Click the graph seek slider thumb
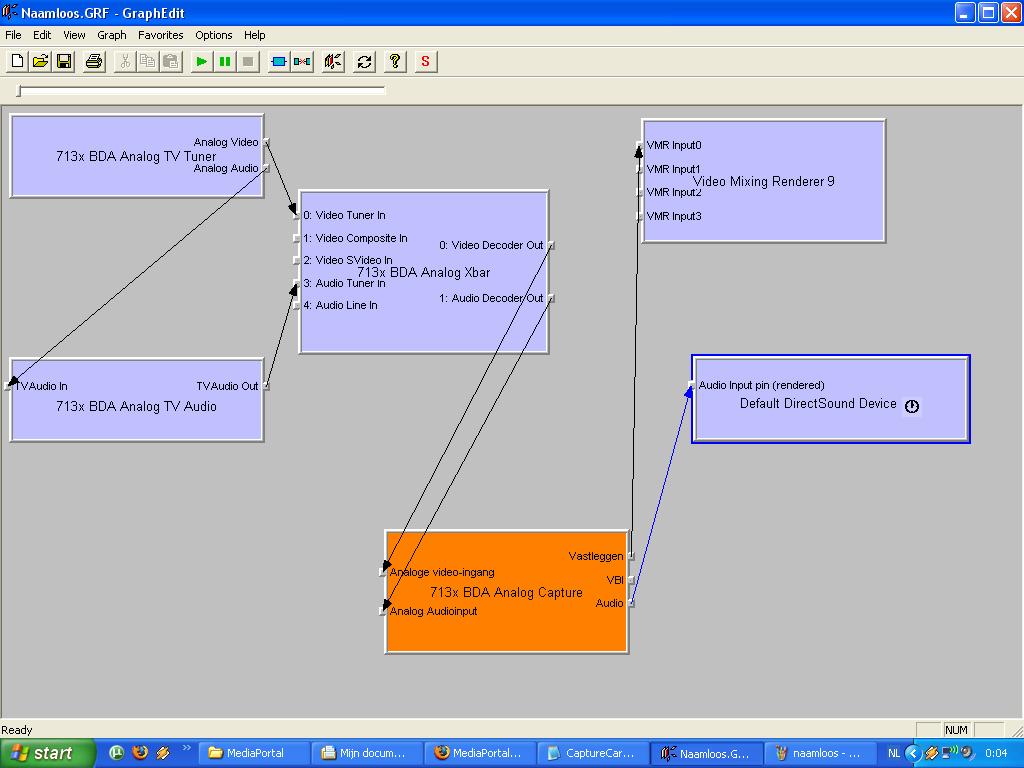The image size is (1024, 768). point(19,92)
